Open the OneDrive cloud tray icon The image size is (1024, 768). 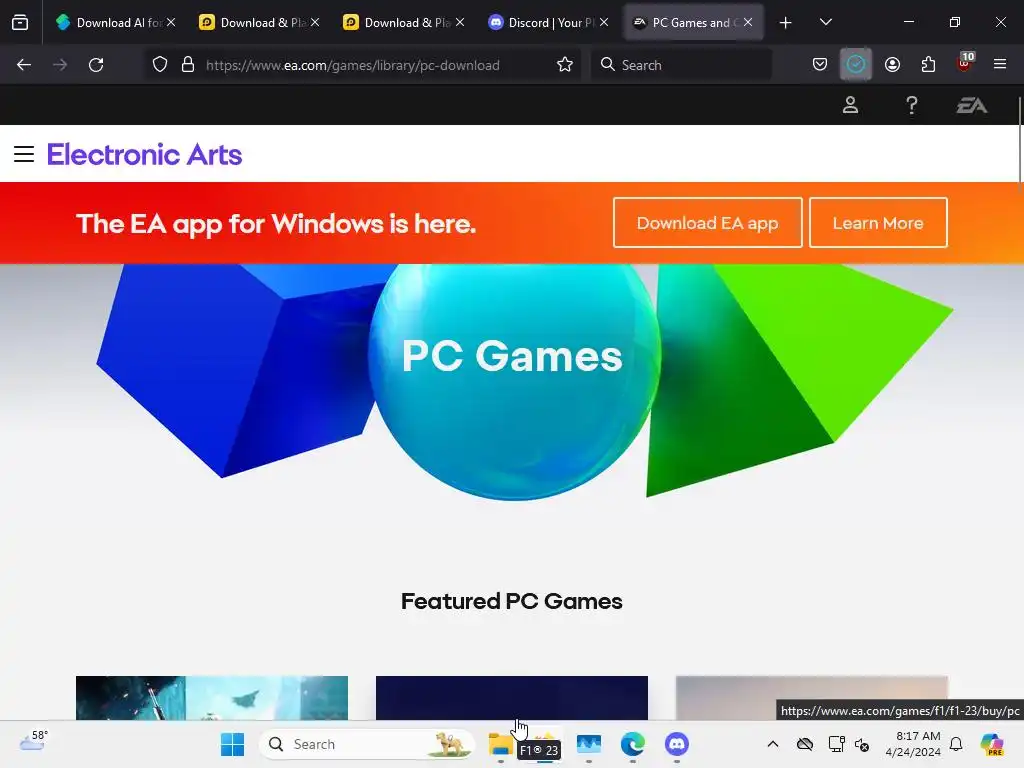(805, 744)
